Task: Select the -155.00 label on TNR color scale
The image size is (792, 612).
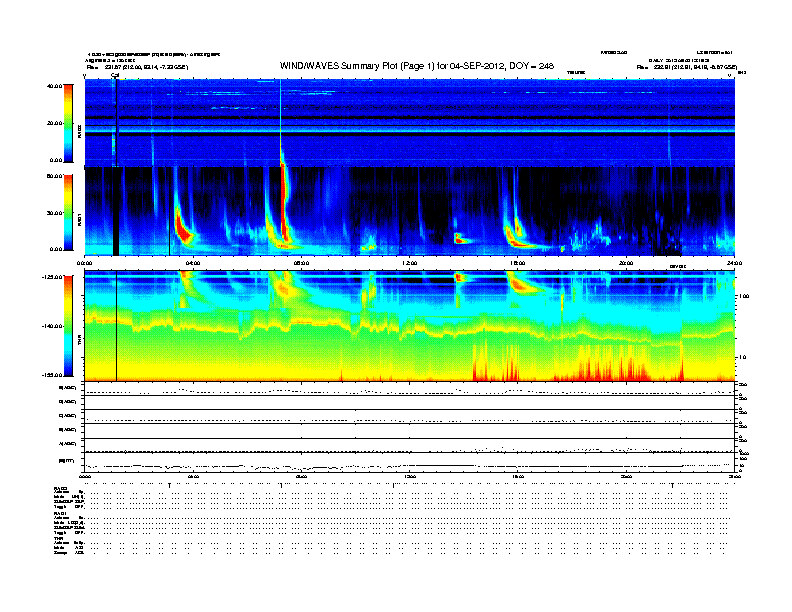Action: coord(53,375)
